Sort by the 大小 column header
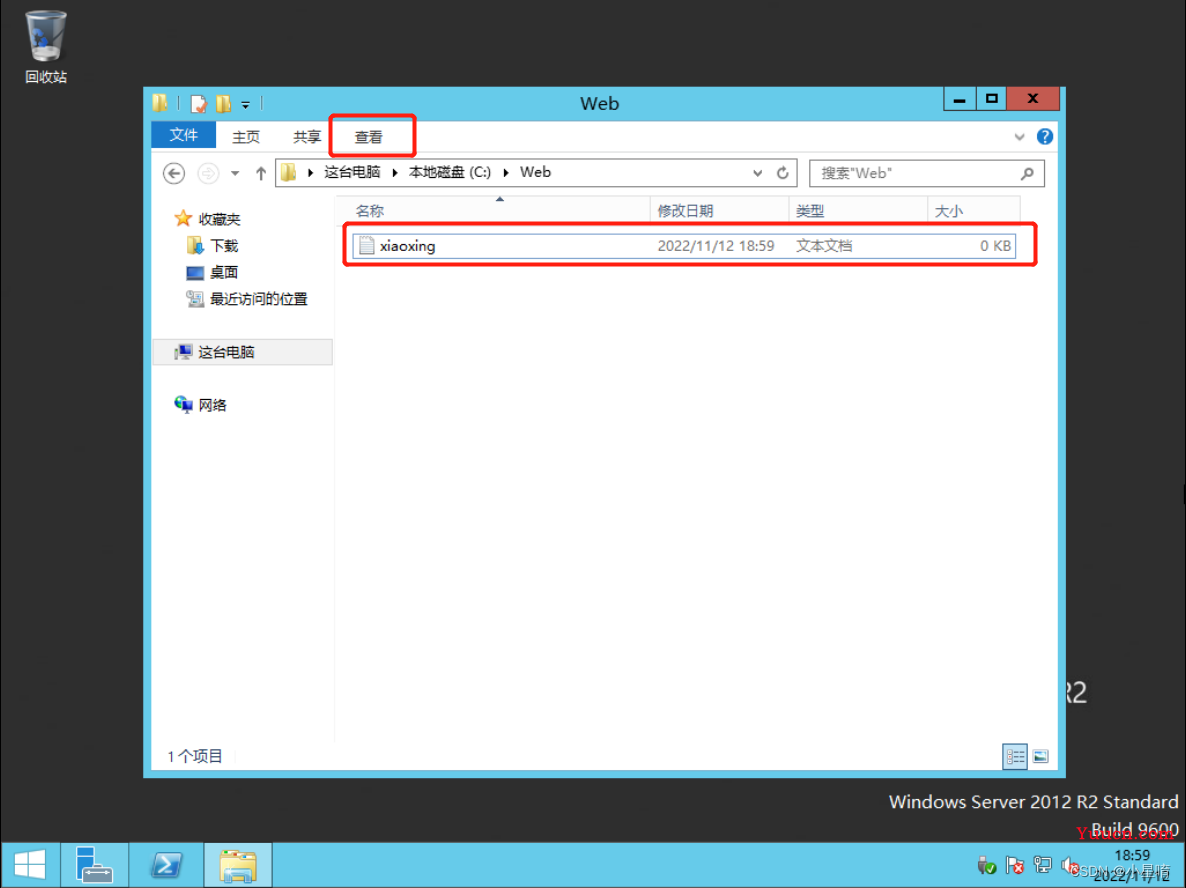Screen dimensions: 1186x888 tap(973, 211)
